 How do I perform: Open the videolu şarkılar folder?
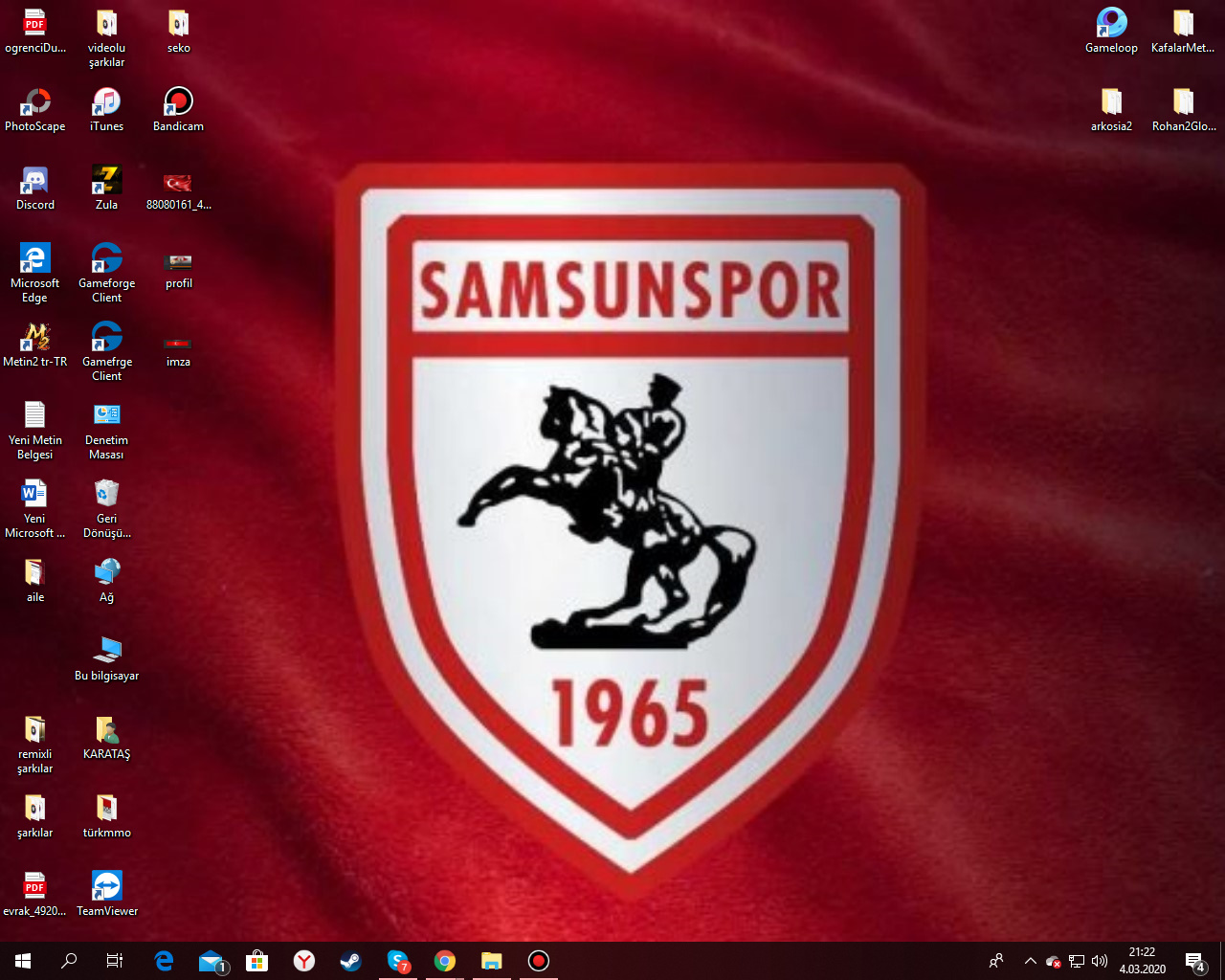point(106,38)
